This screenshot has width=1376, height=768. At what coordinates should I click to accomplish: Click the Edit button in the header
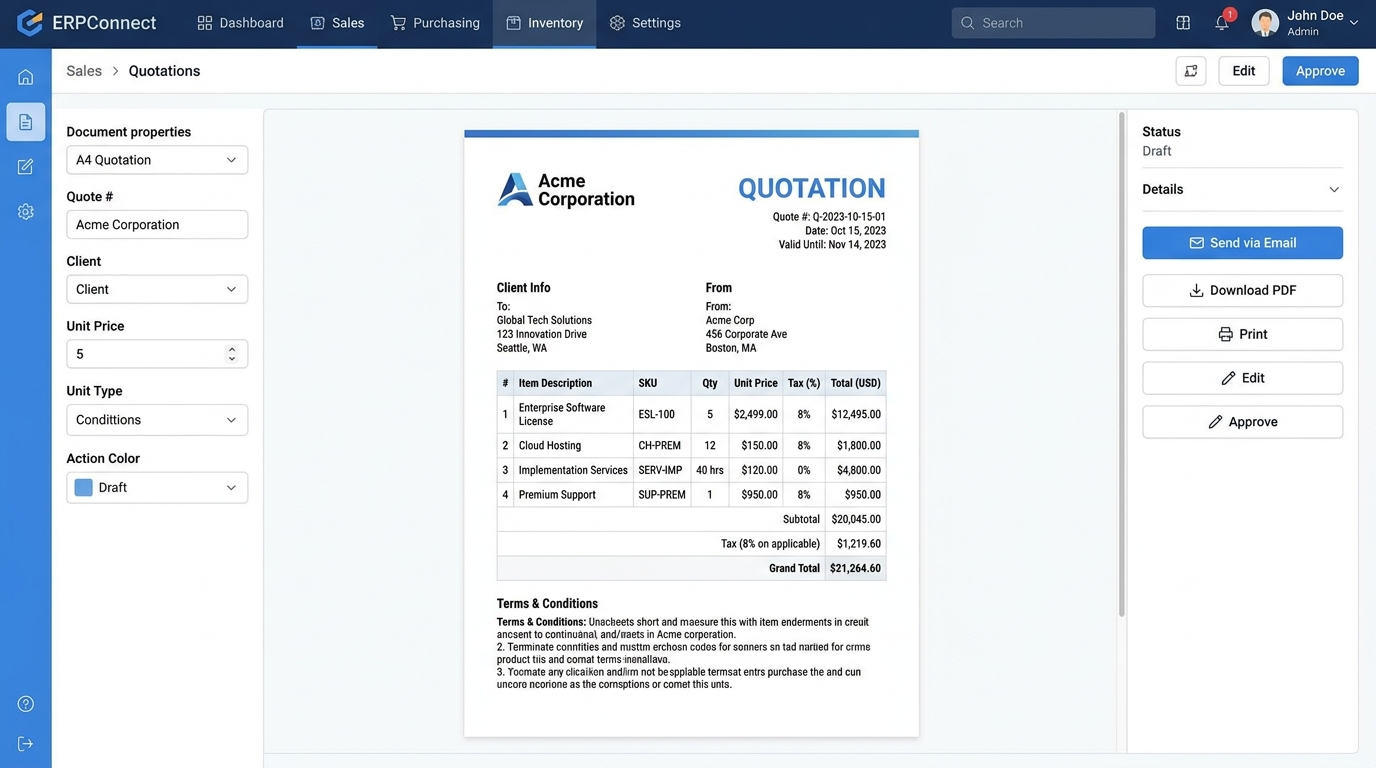pos(1244,71)
